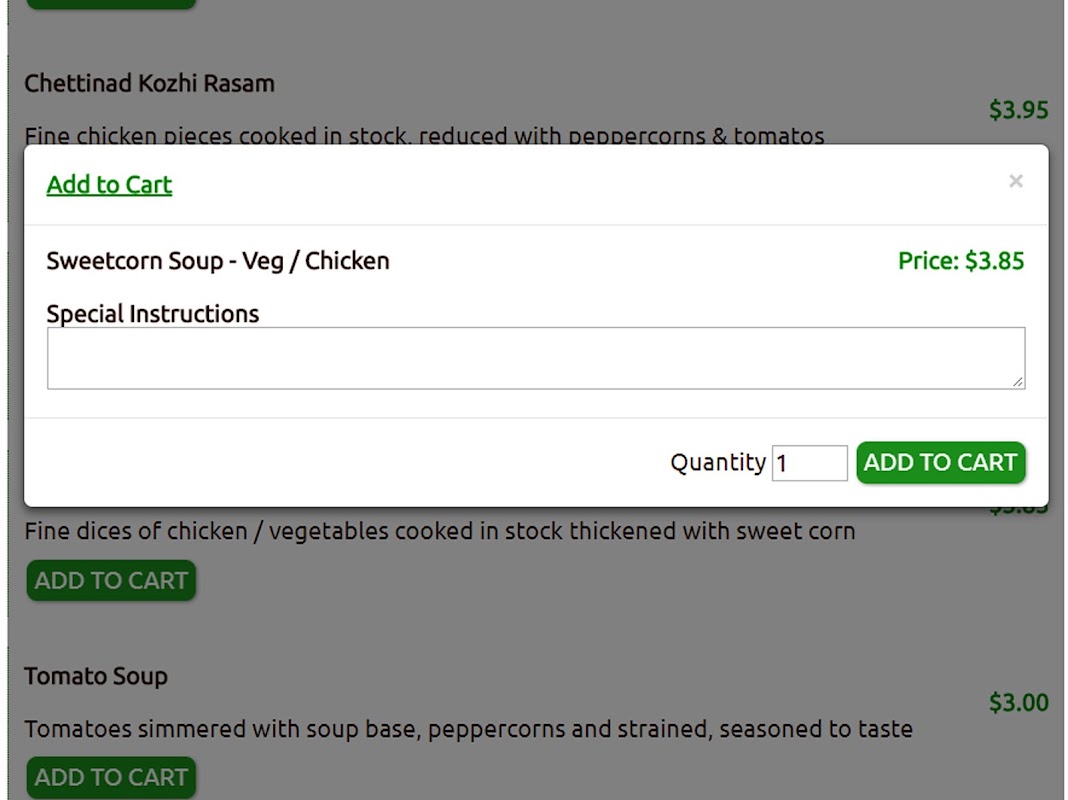Click the Tomato Soup description text

point(468,729)
